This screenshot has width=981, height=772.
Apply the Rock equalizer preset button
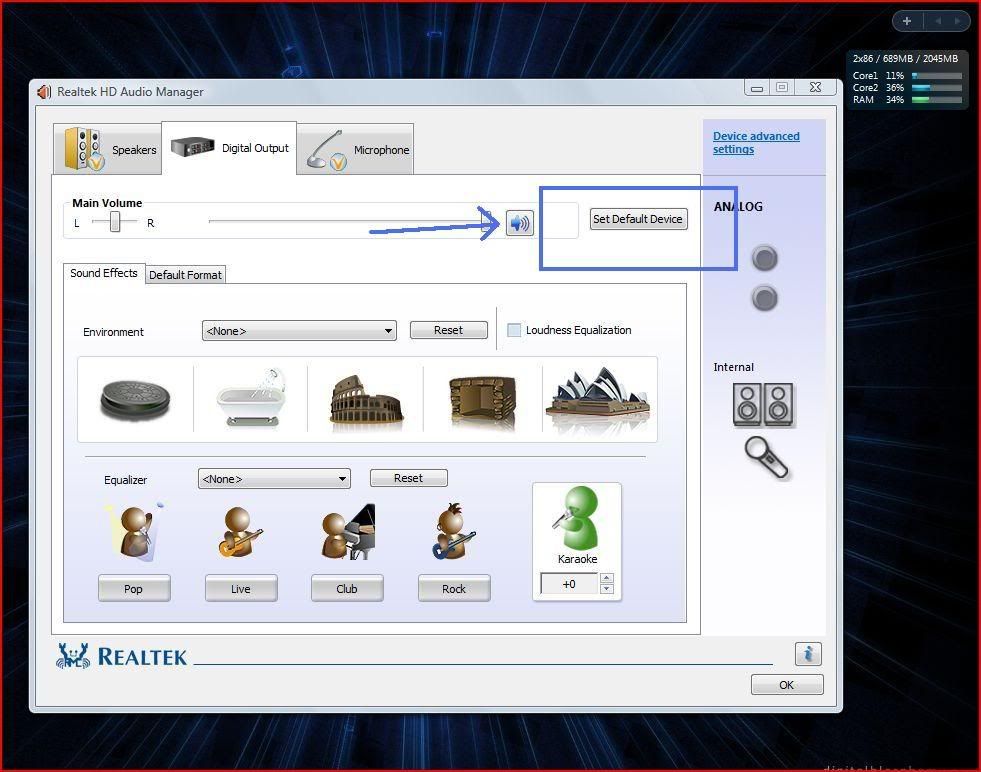pyautogui.click(x=454, y=588)
